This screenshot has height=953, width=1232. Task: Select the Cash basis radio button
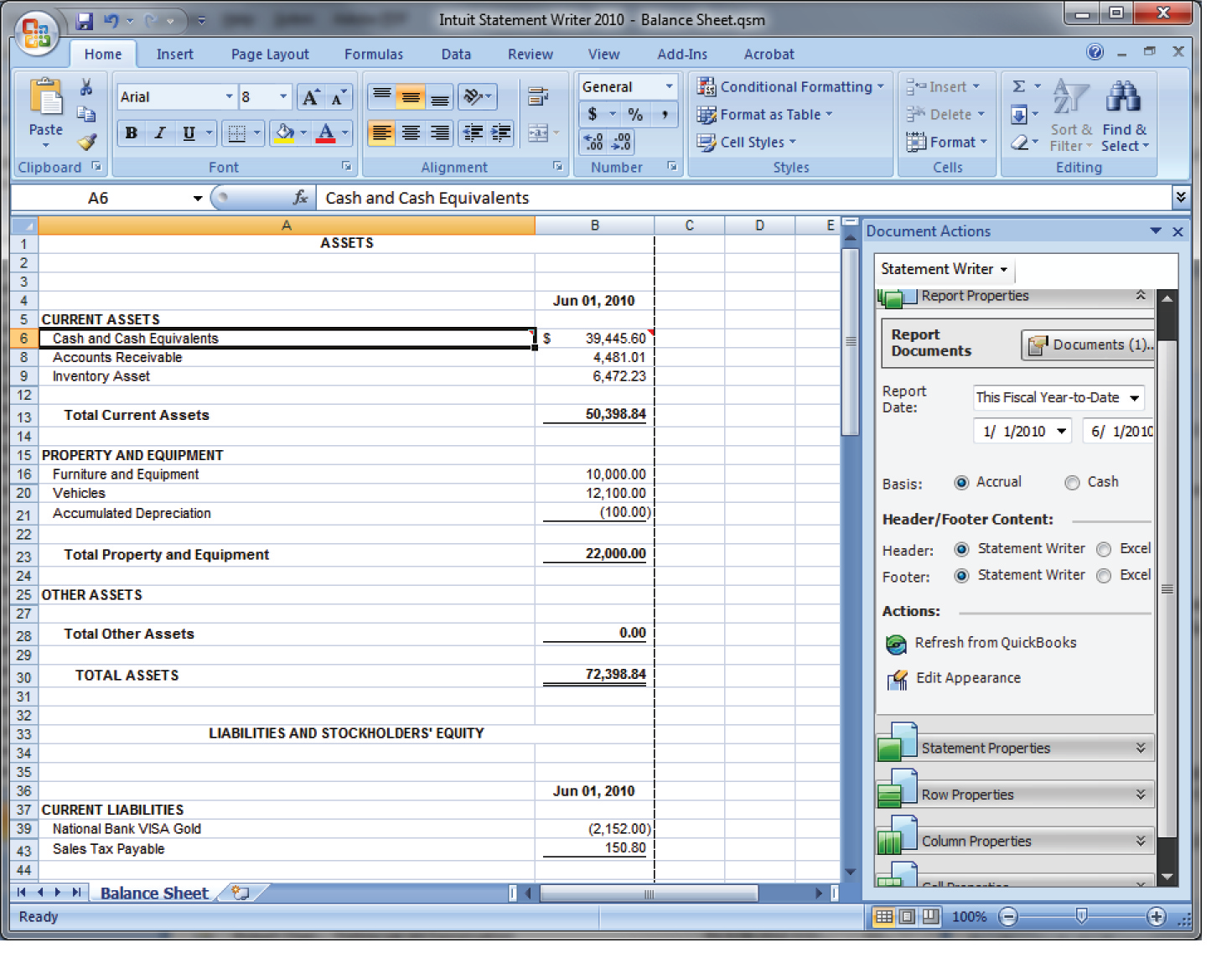(1073, 483)
